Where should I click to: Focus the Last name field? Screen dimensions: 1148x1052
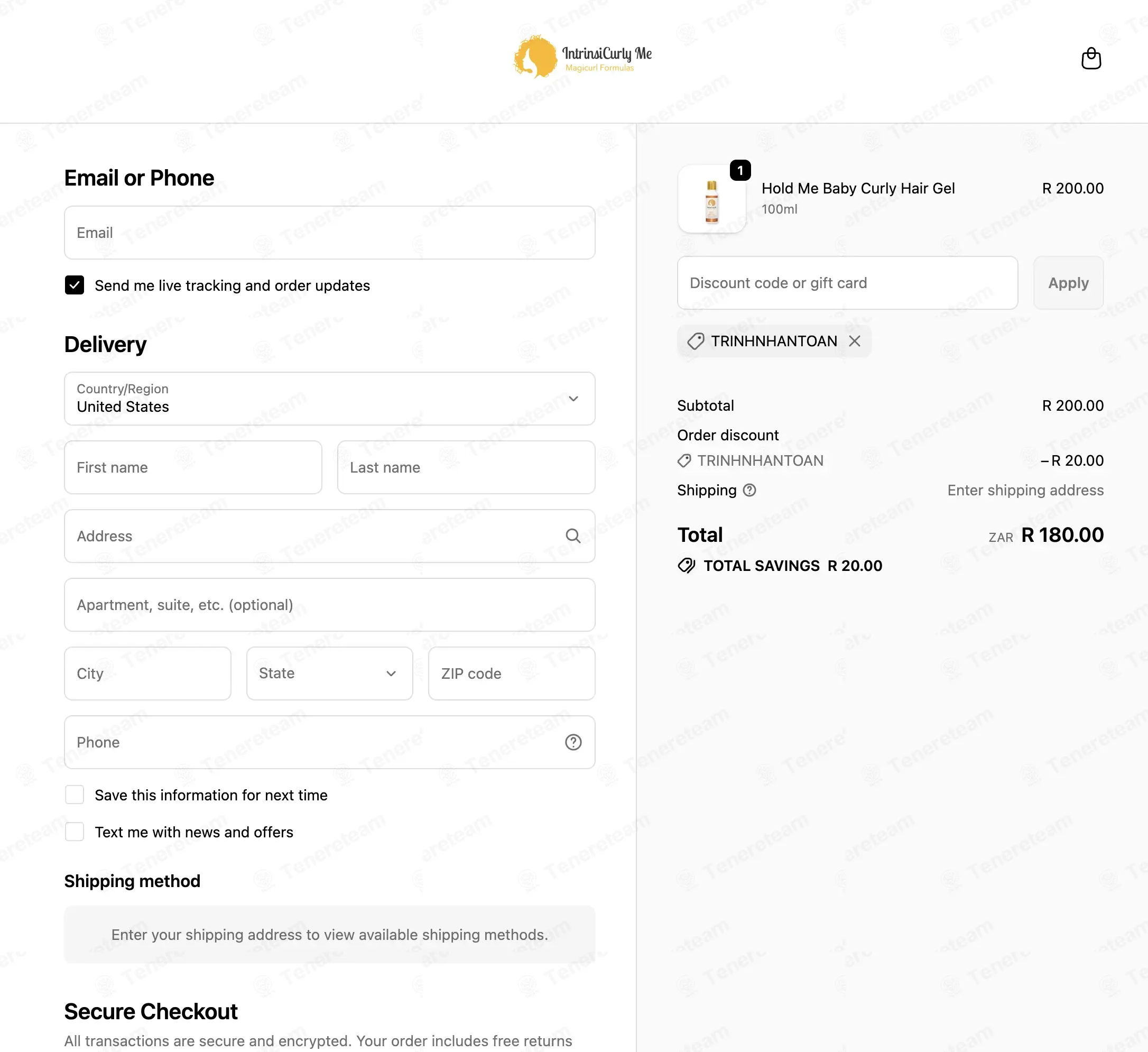(466, 467)
